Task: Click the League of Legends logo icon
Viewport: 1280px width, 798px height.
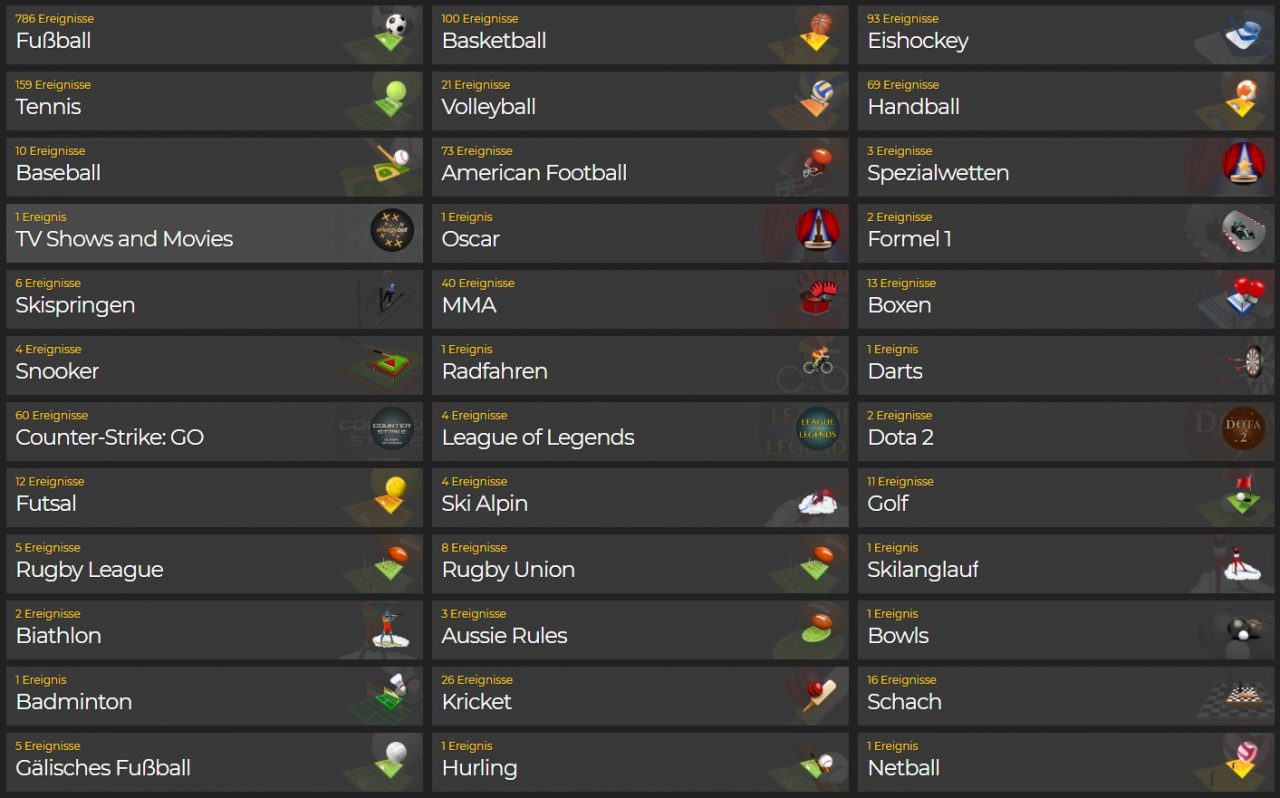Action: 818,429
